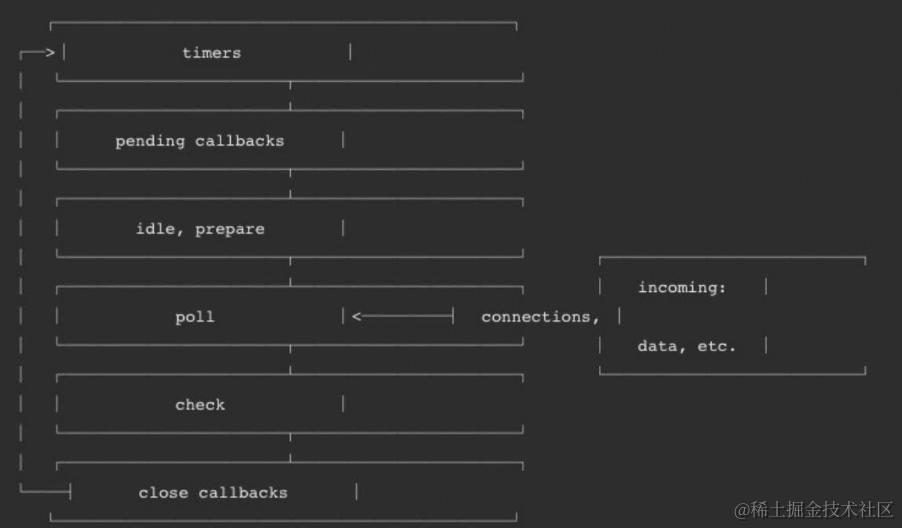The height and width of the screenshot is (528, 902).
Task: Click the "data, etc." text
Action: pyautogui.click(x=686, y=347)
